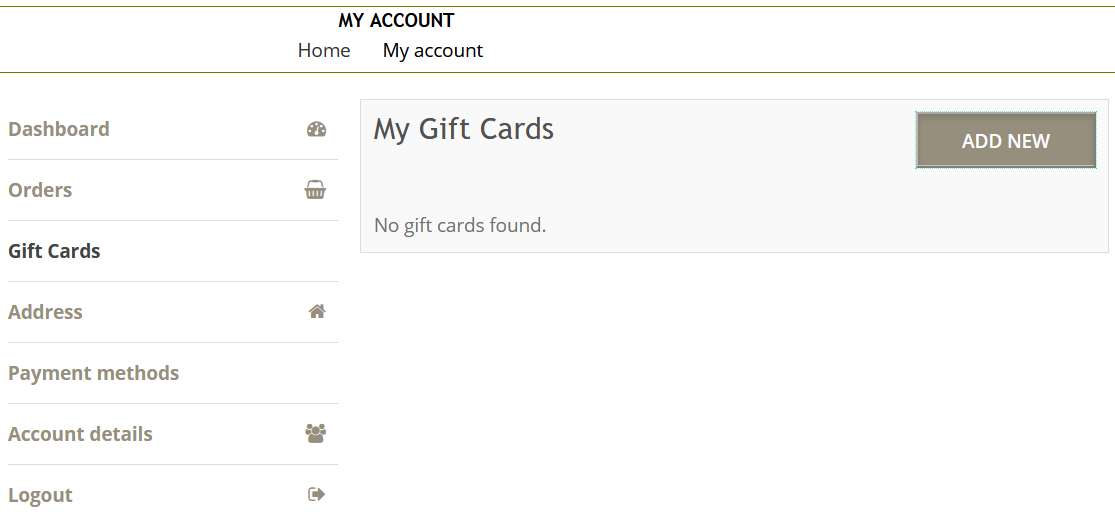This screenshot has height=527, width=1115.
Task: Click the My account breadcrumb link
Action: point(432,50)
